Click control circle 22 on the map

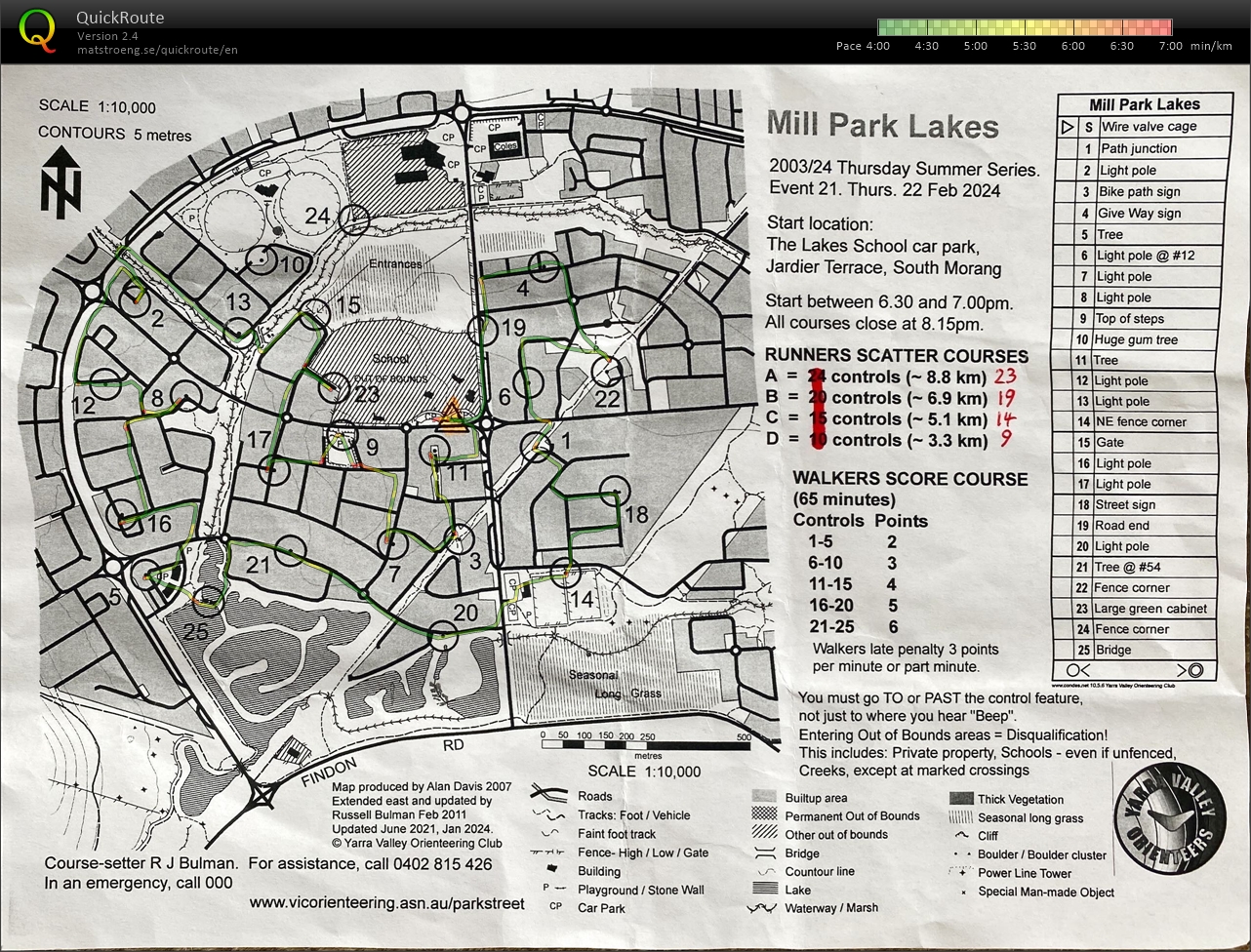[606, 373]
